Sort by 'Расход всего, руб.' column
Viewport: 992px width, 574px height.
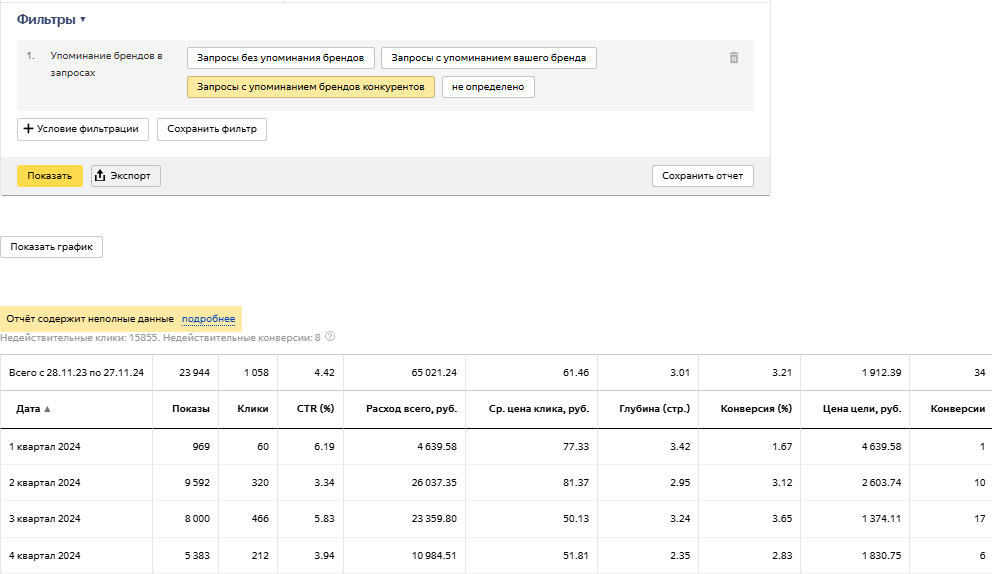411,409
